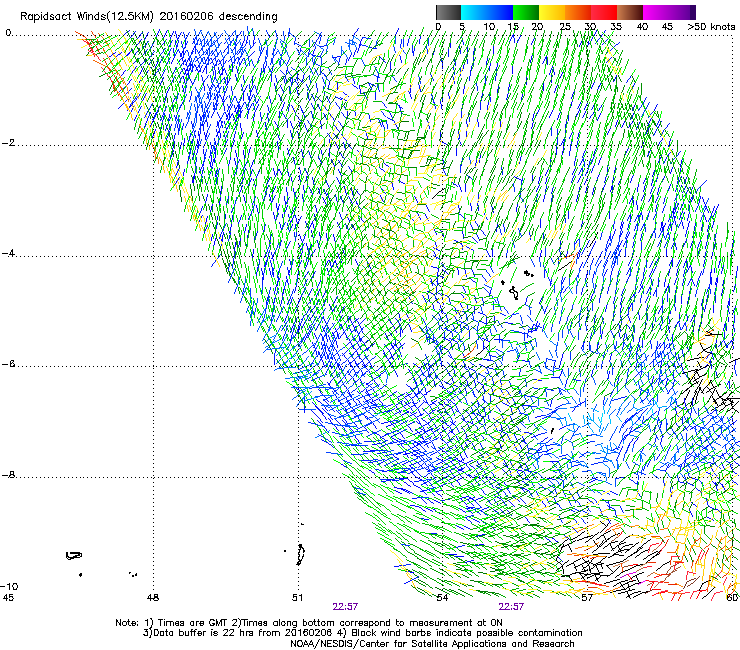Click the orange 25-30 knots legend swatch
Viewport: 740px width, 650px height.
[578, 13]
